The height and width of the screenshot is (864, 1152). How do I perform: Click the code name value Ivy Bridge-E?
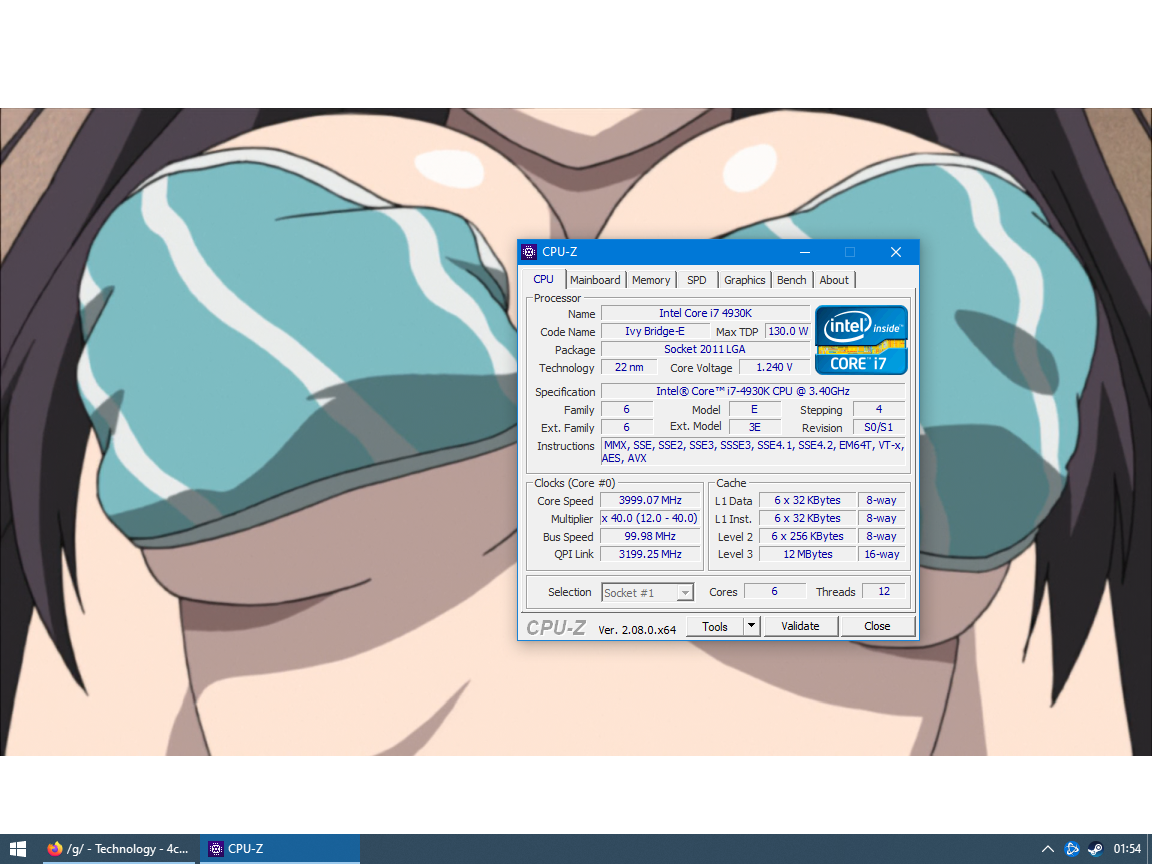[655, 331]
